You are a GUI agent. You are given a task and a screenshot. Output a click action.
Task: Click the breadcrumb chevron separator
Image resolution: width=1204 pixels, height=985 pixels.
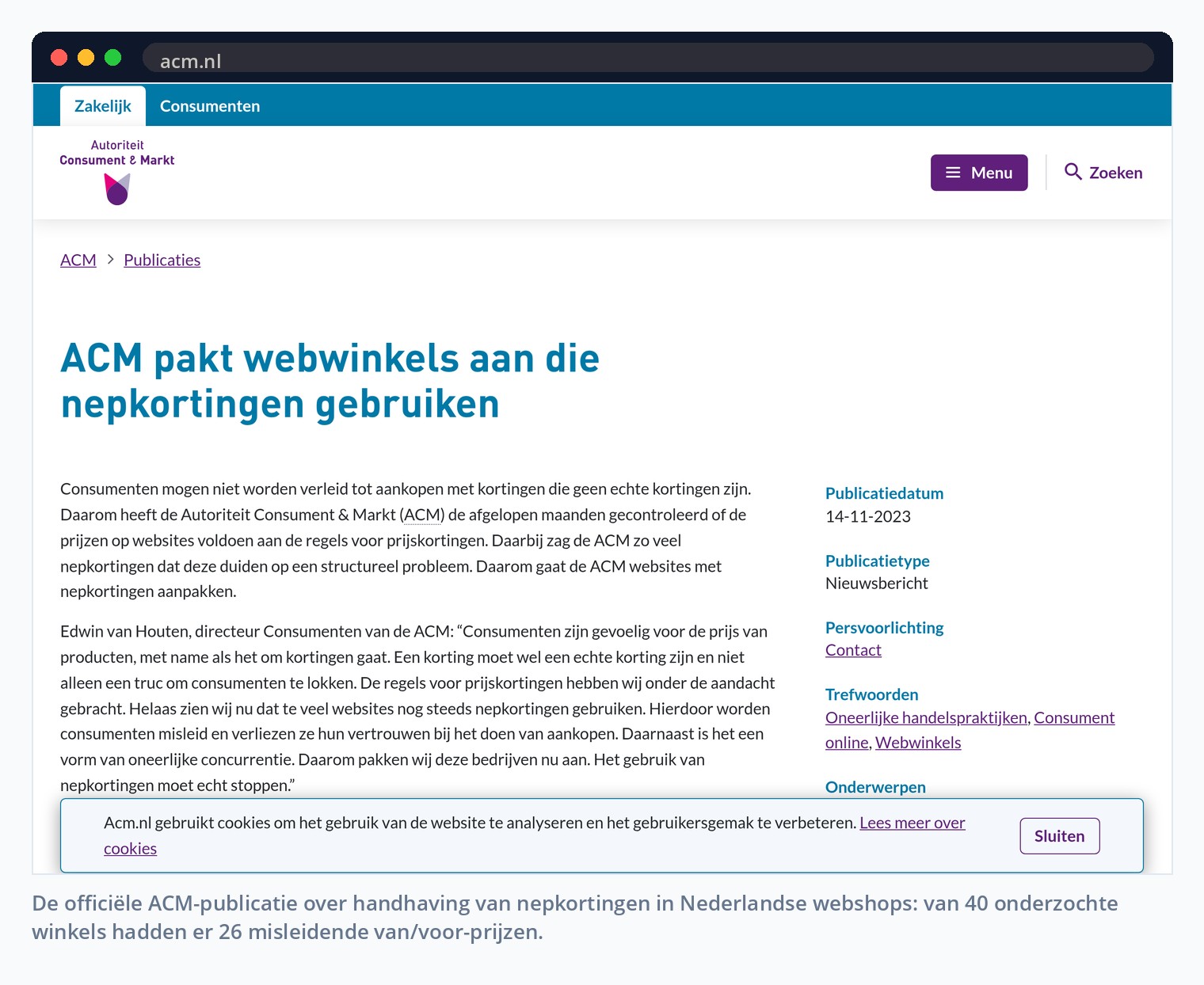[110, 260]
